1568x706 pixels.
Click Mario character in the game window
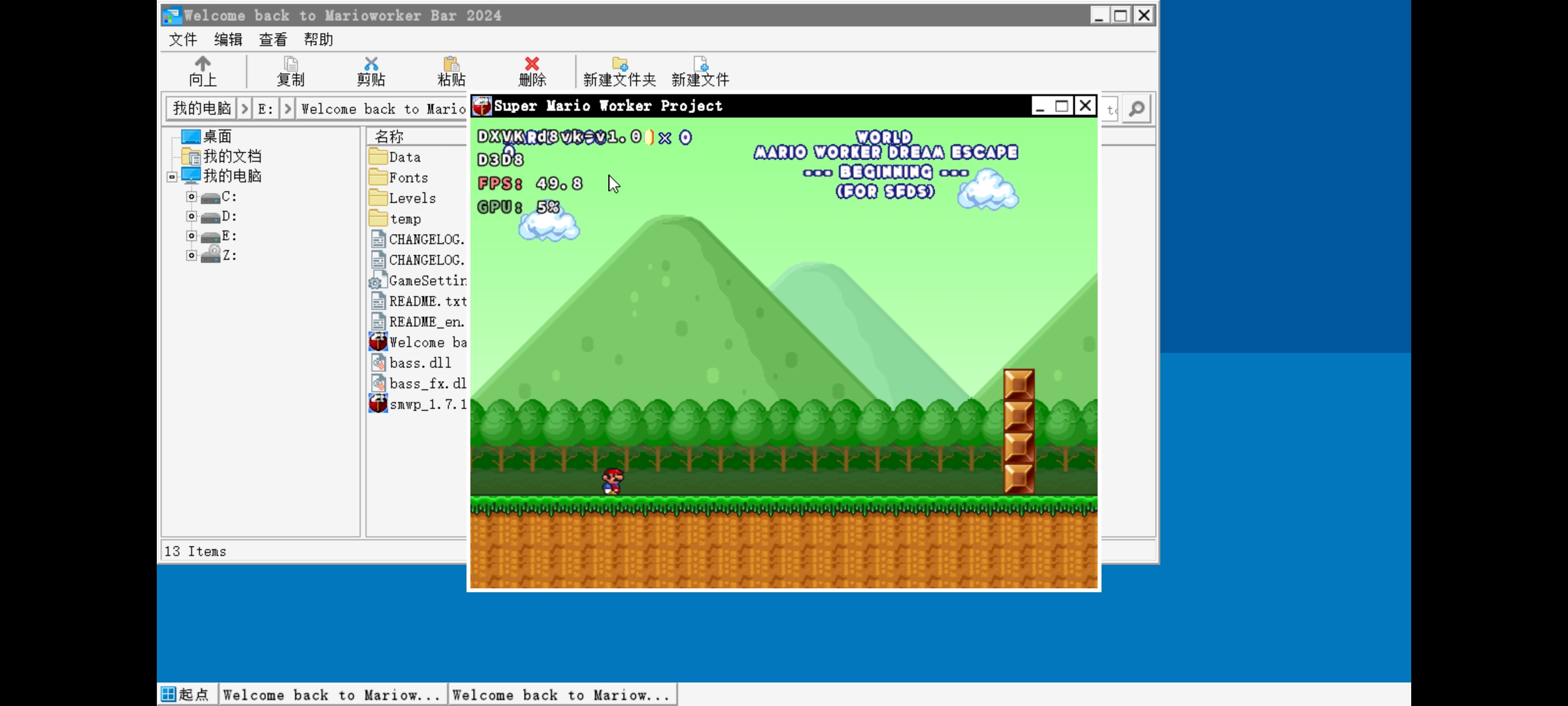click(x=613, y=481)
